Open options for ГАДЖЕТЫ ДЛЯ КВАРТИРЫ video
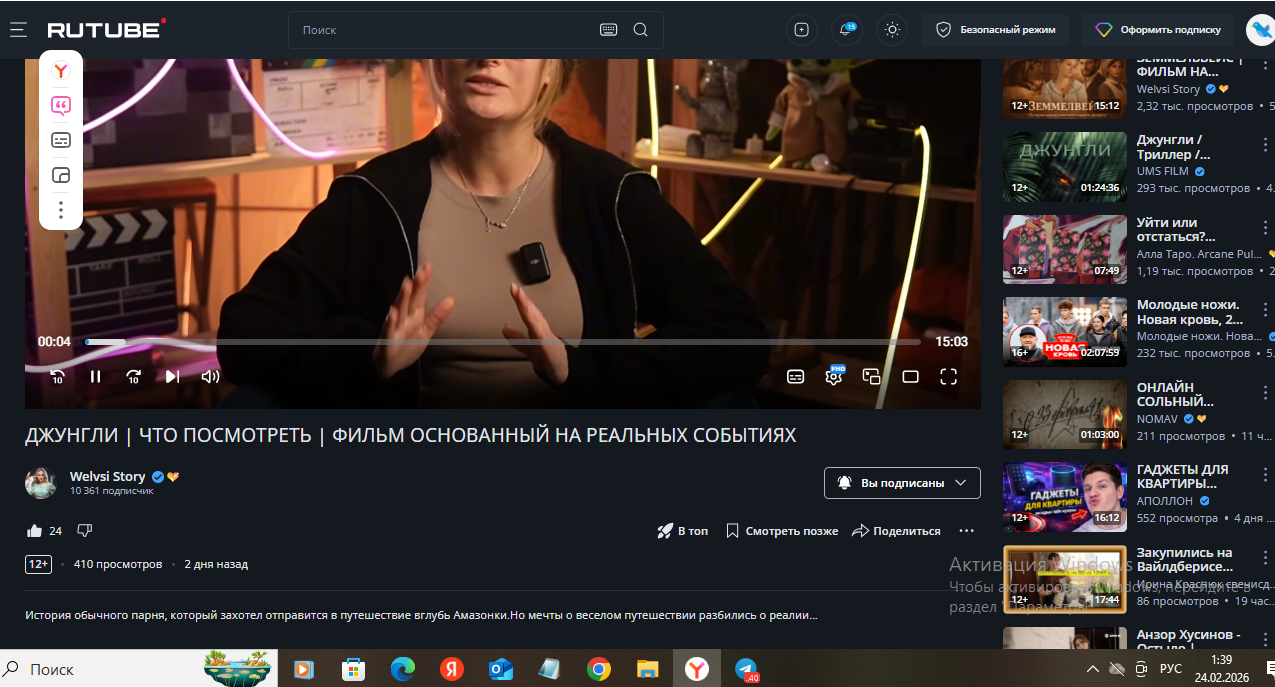This screenshot has width=1275, height=687. 1265,476
